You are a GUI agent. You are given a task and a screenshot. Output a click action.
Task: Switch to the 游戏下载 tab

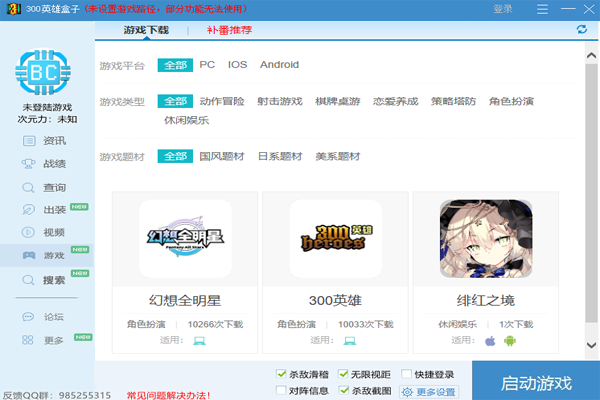click(146, 30)
